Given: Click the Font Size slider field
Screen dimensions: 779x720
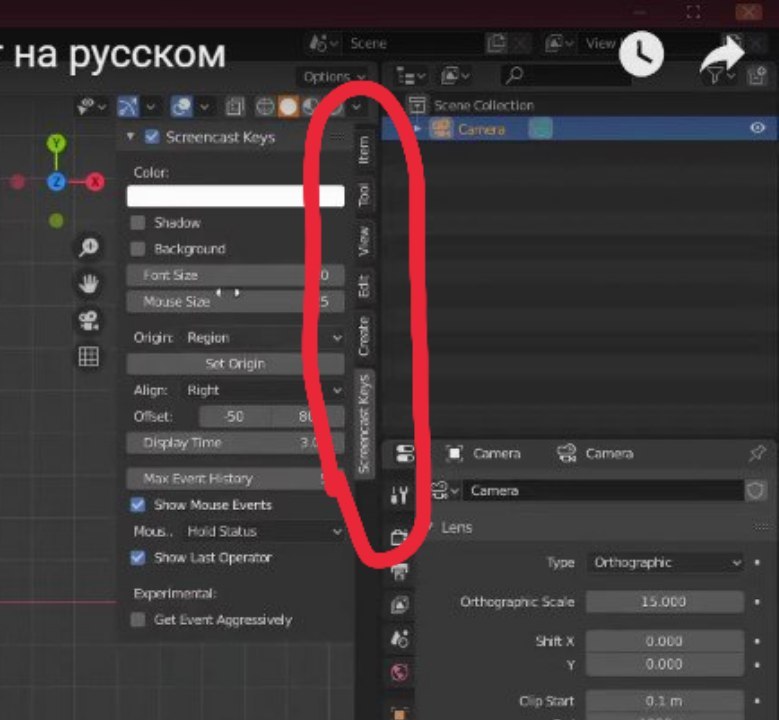Looking at the screenshot, I should click(x=235, y=275).
